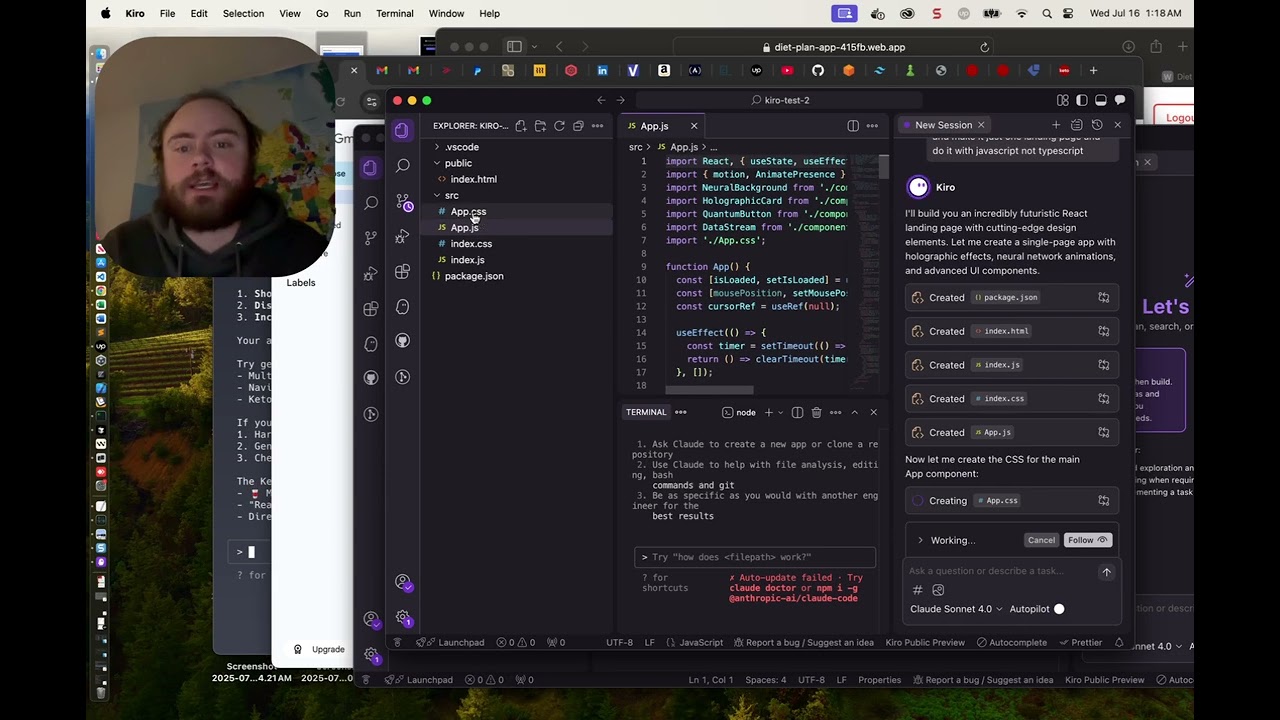Collapse all folders in Explorer
This screenshot has height=720, width=1280.
[578, 126]
